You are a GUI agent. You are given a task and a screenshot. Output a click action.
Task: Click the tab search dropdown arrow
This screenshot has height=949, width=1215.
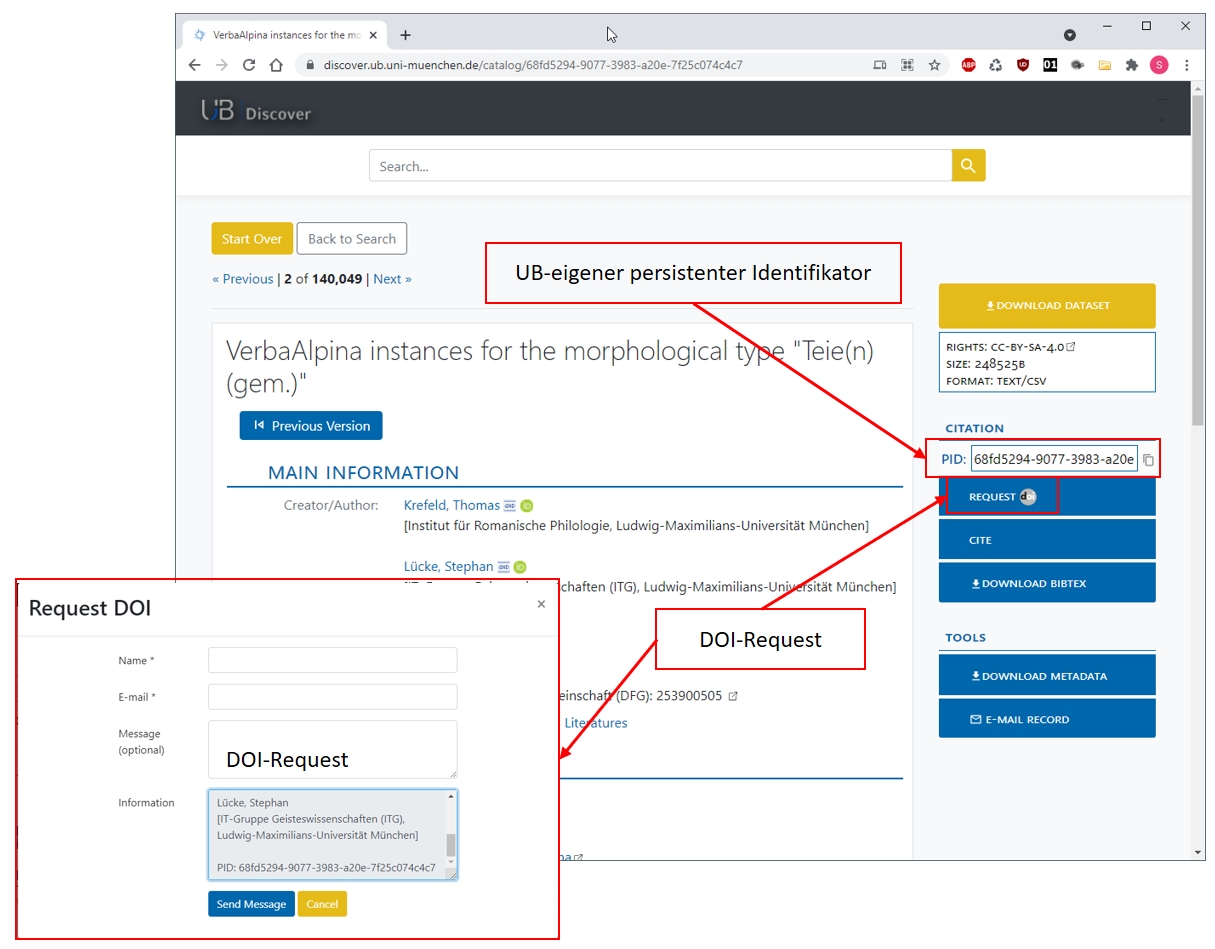(1069, 35)
